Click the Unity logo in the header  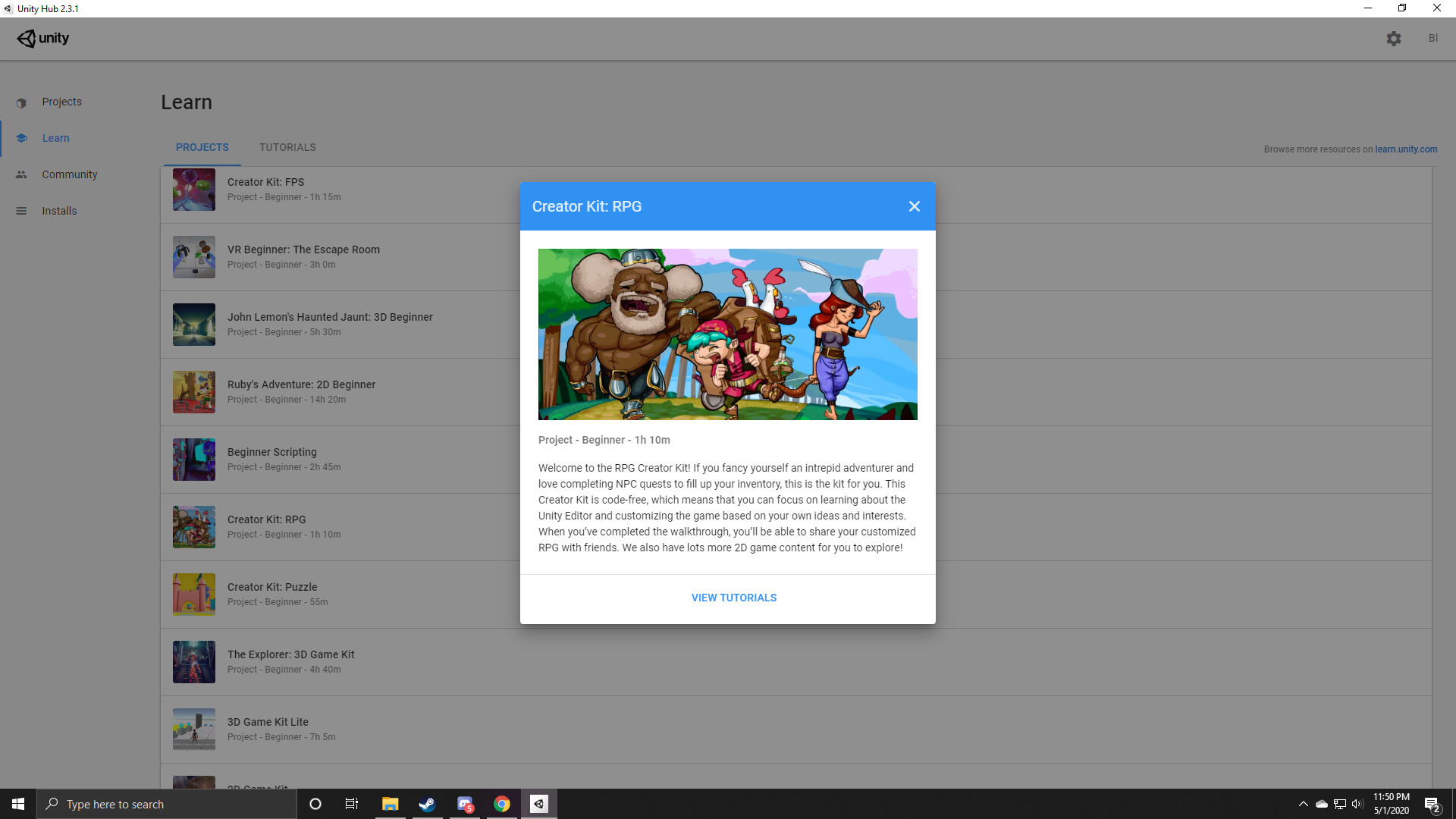pos(42,38)
